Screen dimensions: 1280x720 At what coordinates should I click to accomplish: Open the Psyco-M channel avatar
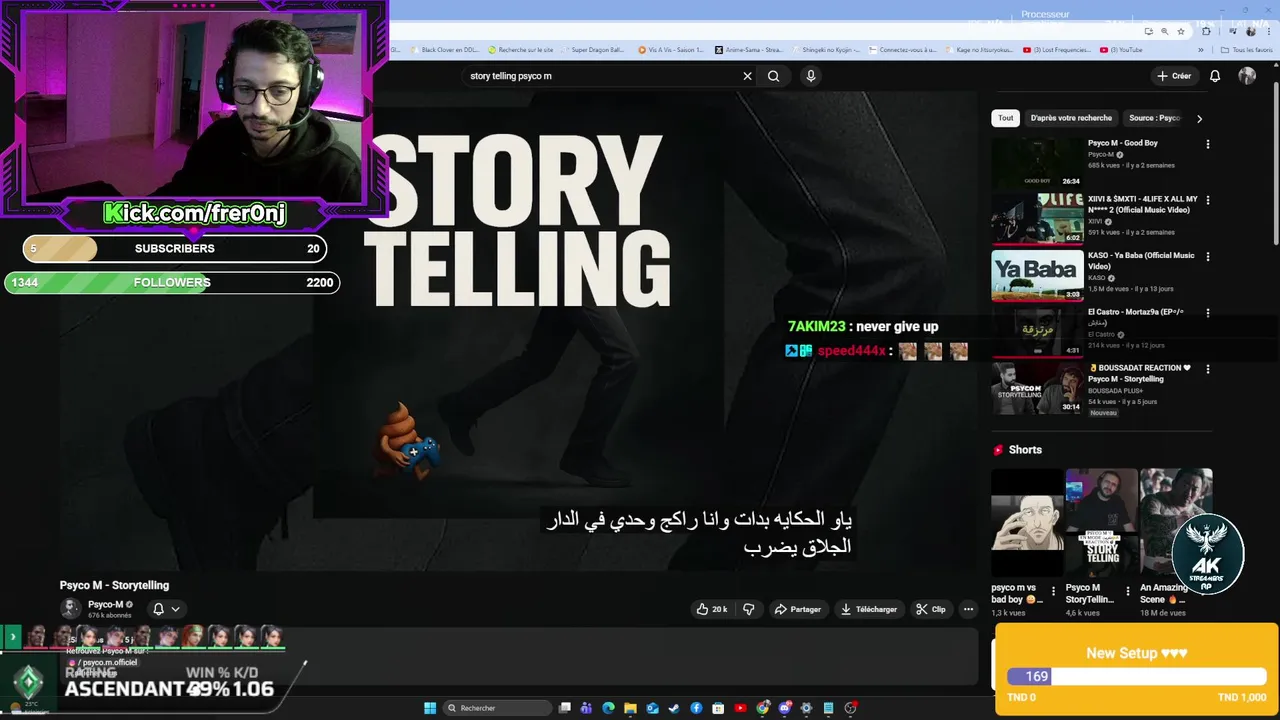click(x=70, y=608)
